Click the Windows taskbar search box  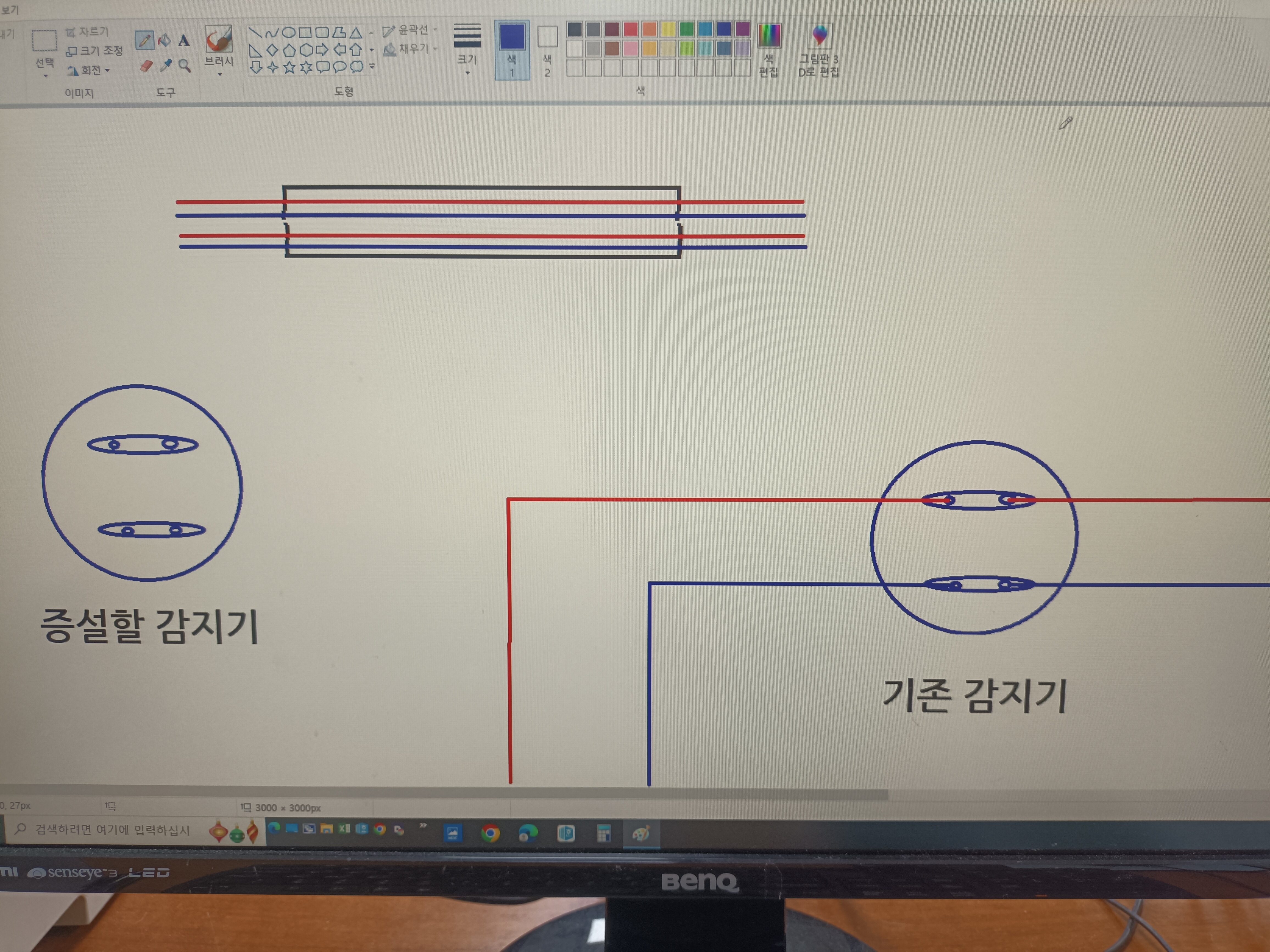coord(112,830)
